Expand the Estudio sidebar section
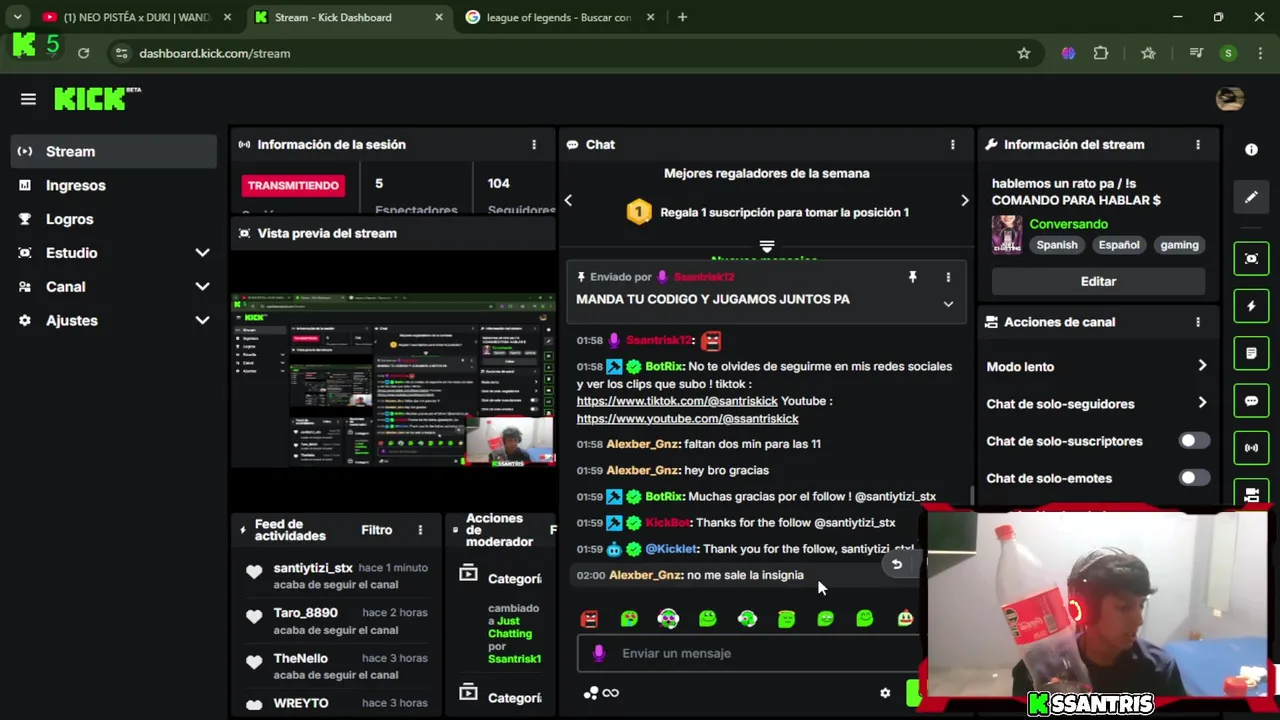The height and width of the screenshot is (720, 1280). pos(202,253)
